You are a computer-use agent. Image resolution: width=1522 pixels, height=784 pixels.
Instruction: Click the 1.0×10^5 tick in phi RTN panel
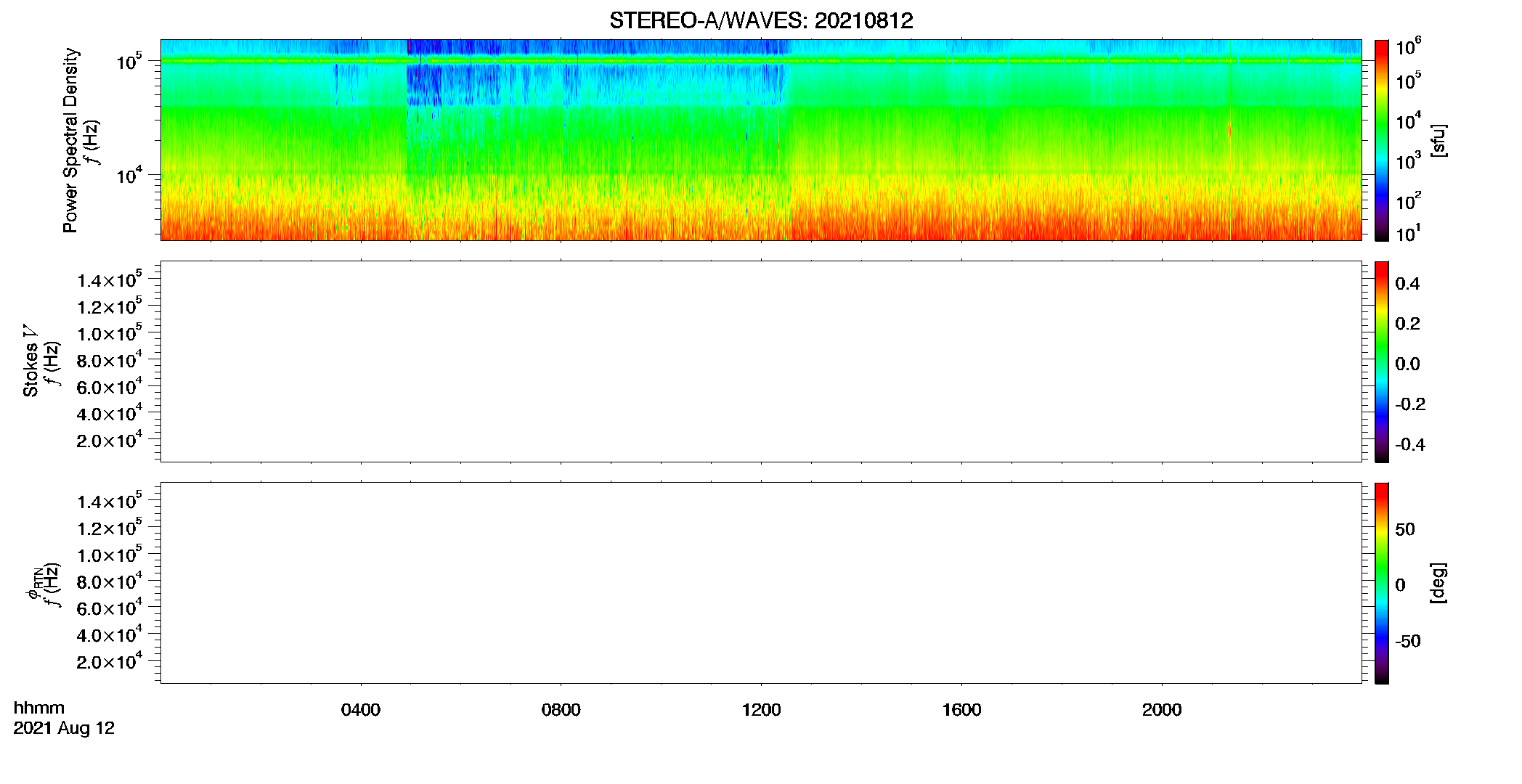click(x=110, y=554)
